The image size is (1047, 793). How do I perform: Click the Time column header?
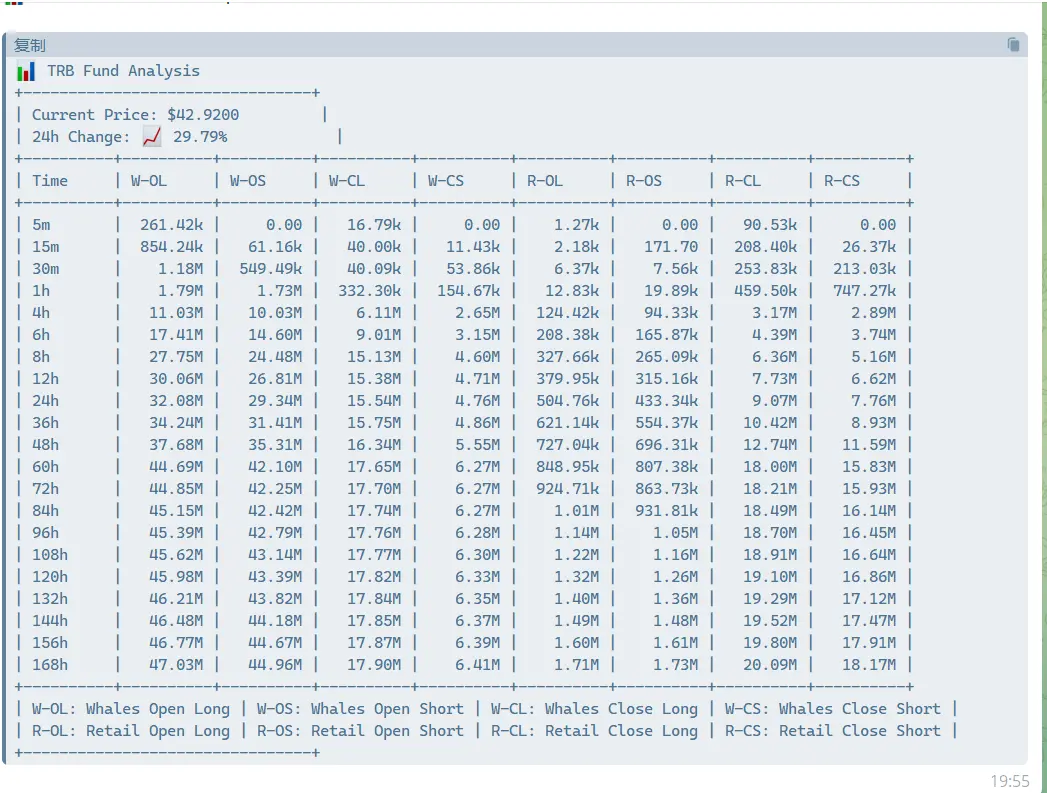click(x=50, y=181)
